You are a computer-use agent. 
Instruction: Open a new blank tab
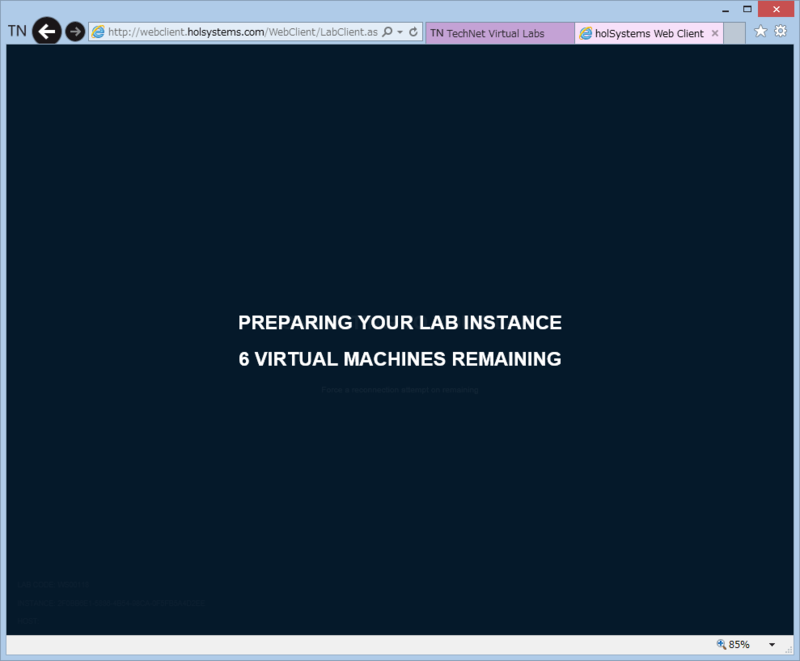(735, 33)
